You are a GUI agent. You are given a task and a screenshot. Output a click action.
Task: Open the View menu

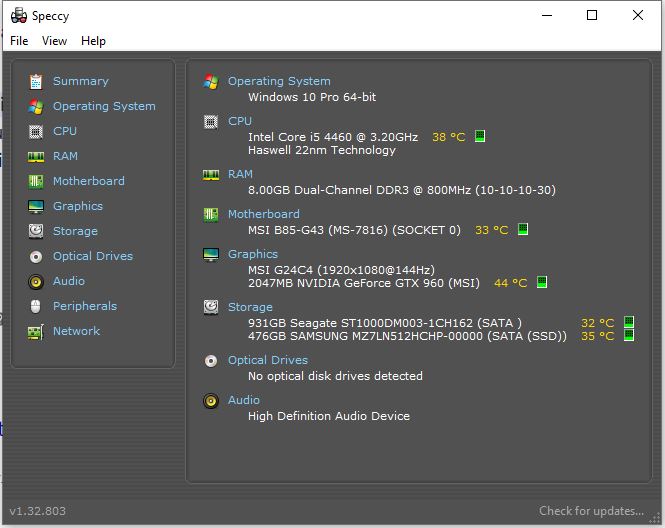54,41
